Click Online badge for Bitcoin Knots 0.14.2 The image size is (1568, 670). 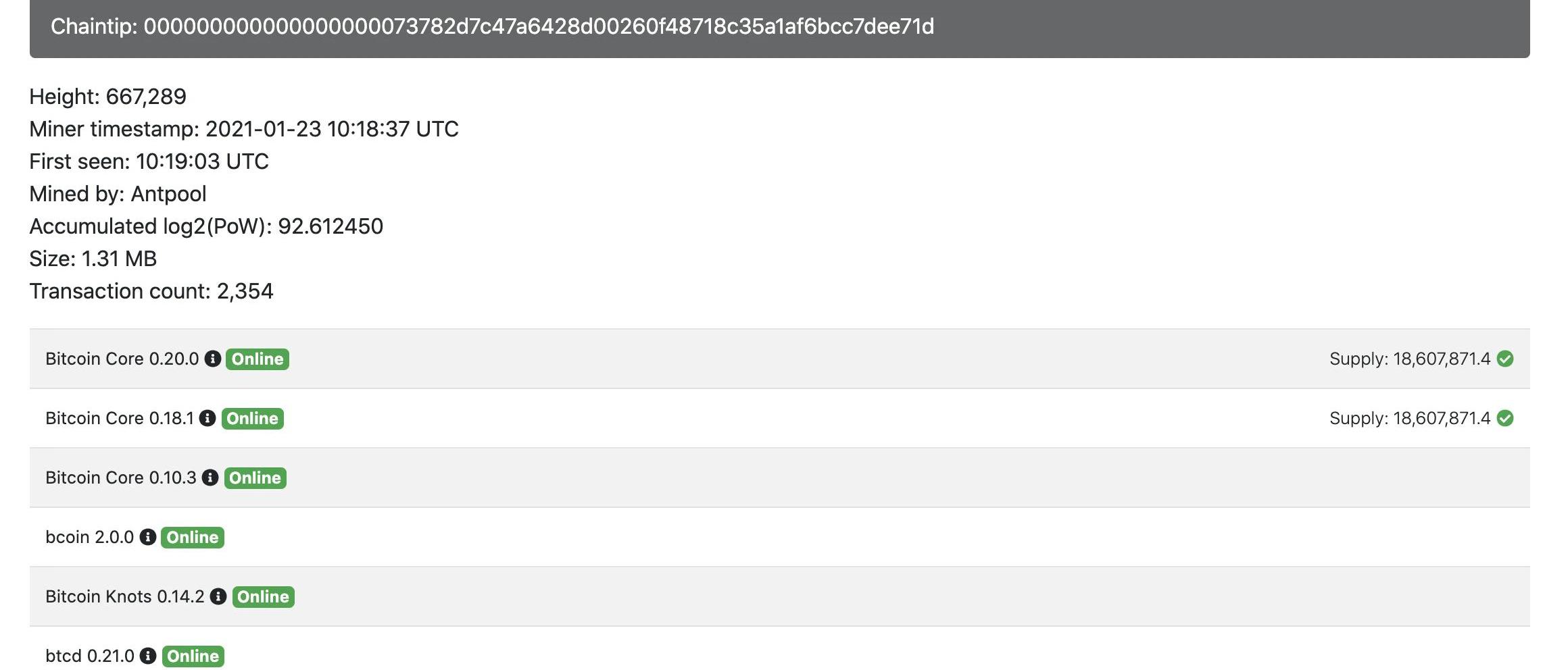tap(263, 596)
